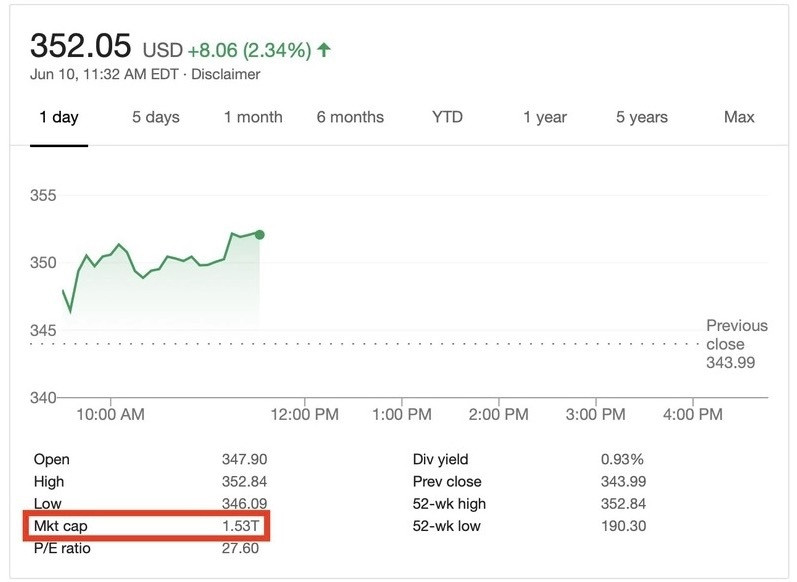Select the 1 day tab
This screenshot has width=797, height=582.
tap(58, 117)
